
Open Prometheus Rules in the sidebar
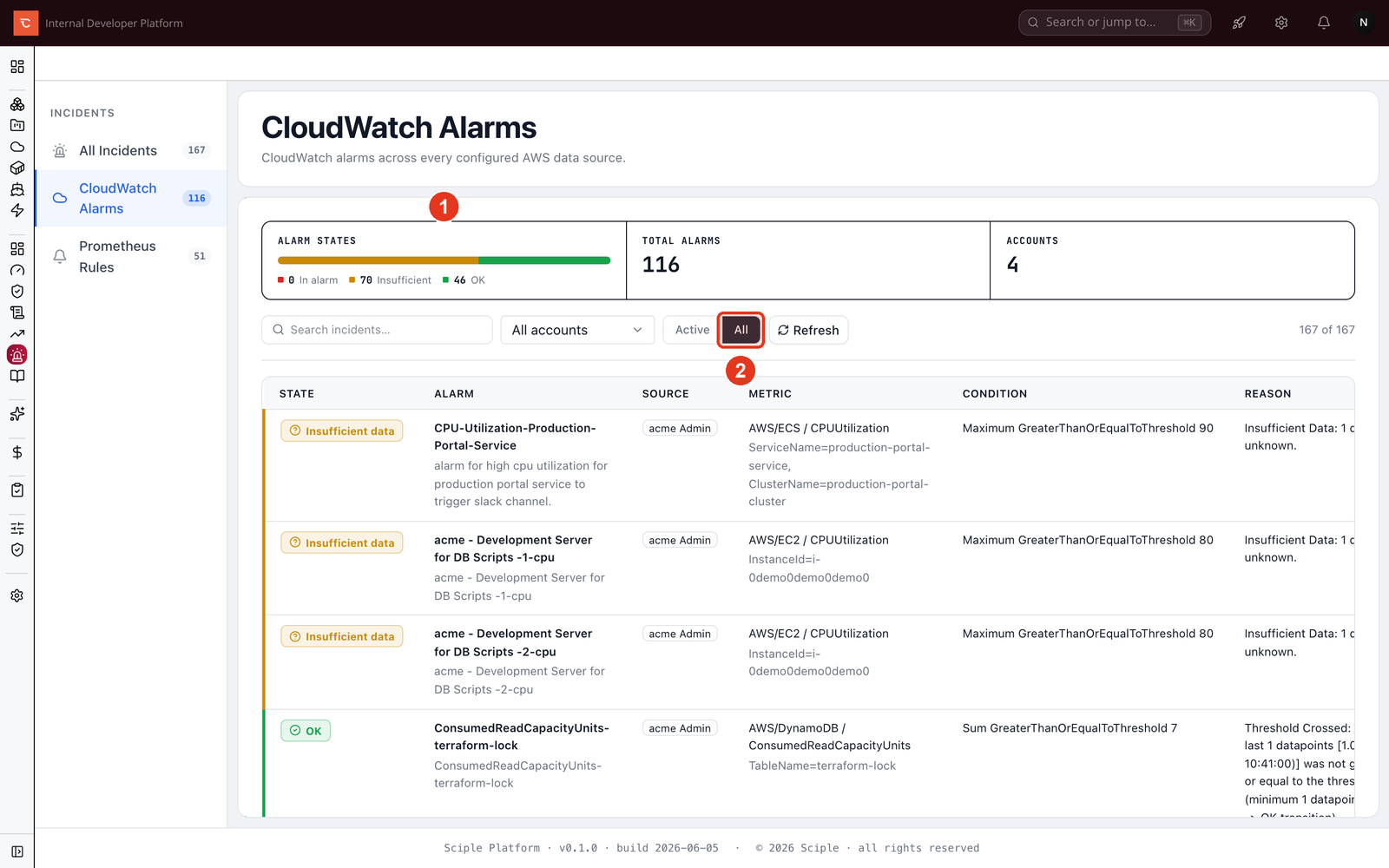131,257
